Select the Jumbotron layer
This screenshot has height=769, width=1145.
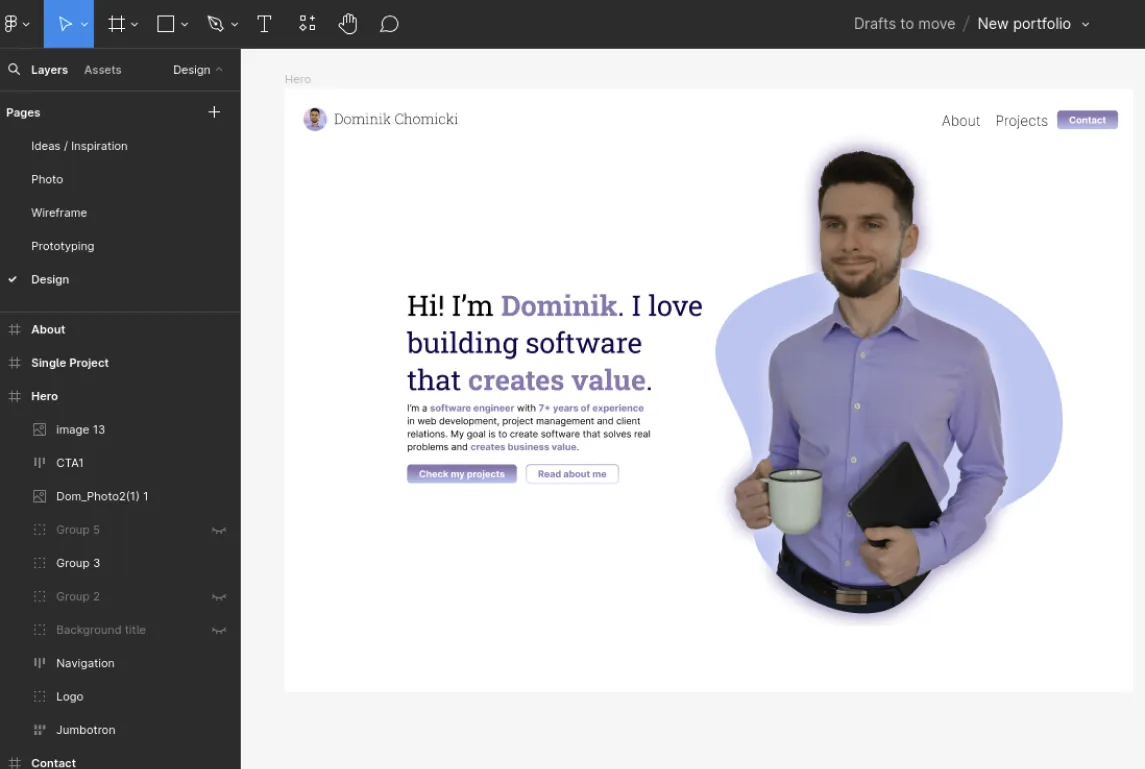86,729
